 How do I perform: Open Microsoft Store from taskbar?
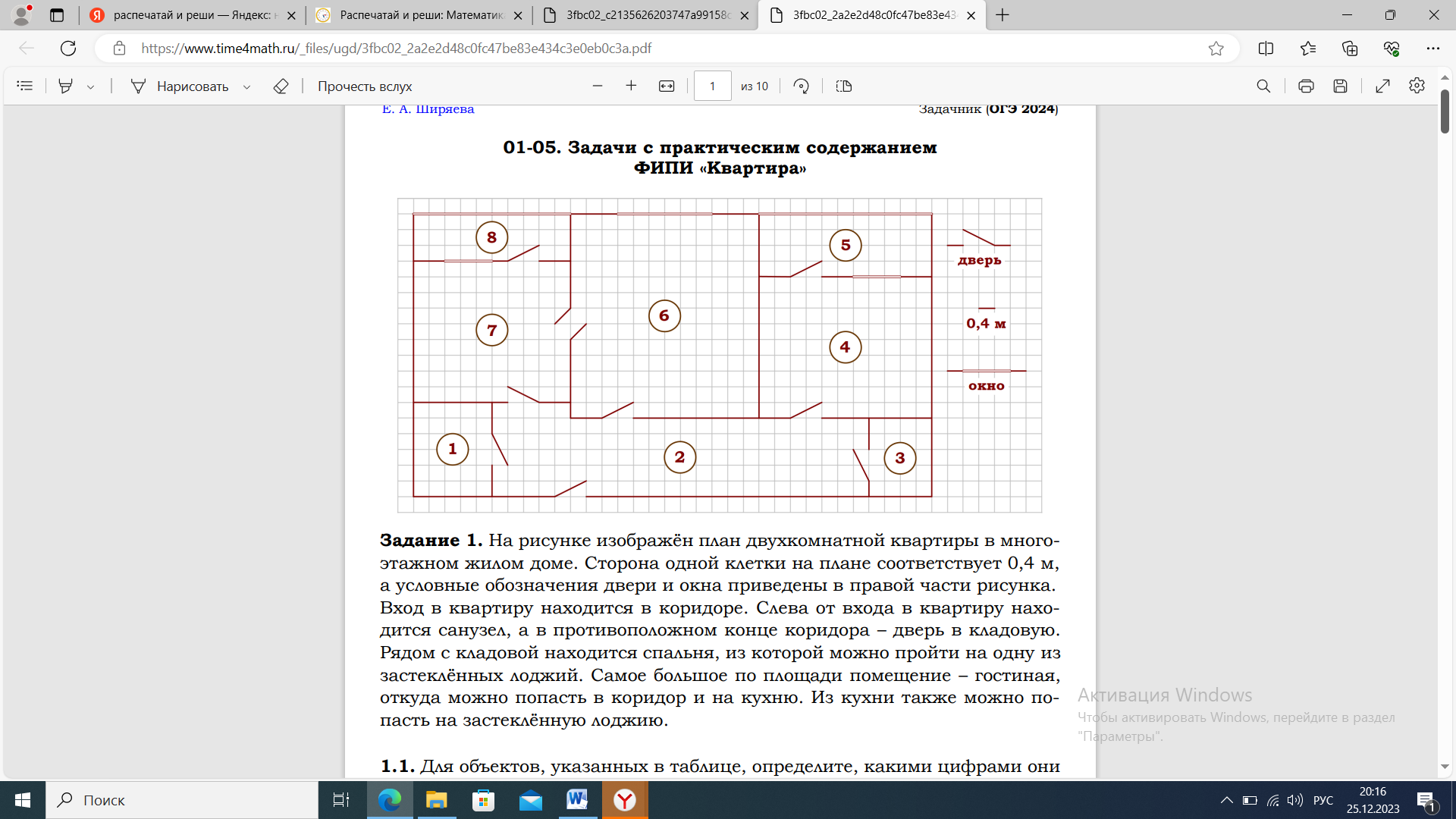484,800
